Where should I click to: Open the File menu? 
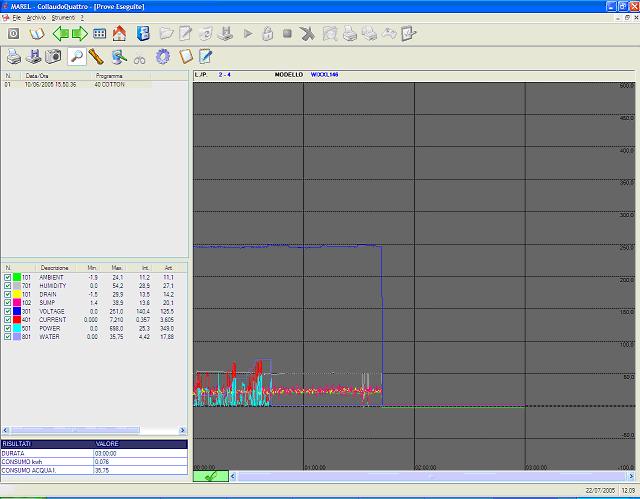pyautogui.click(x=17, y=18)
